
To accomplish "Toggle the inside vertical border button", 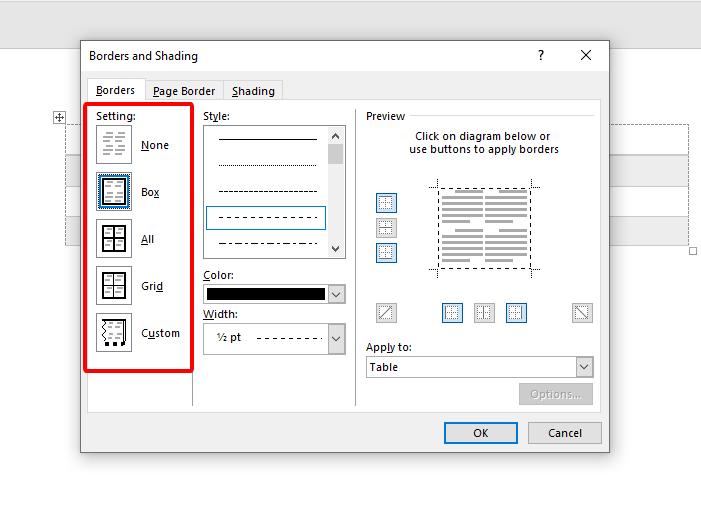I will tap(484, 313).
